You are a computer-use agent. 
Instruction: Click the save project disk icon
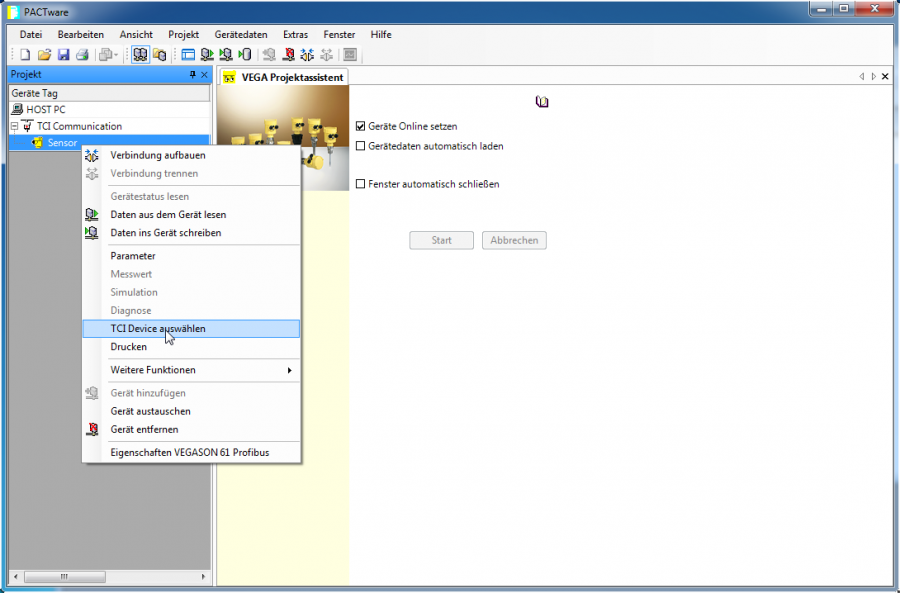point(63,54)
